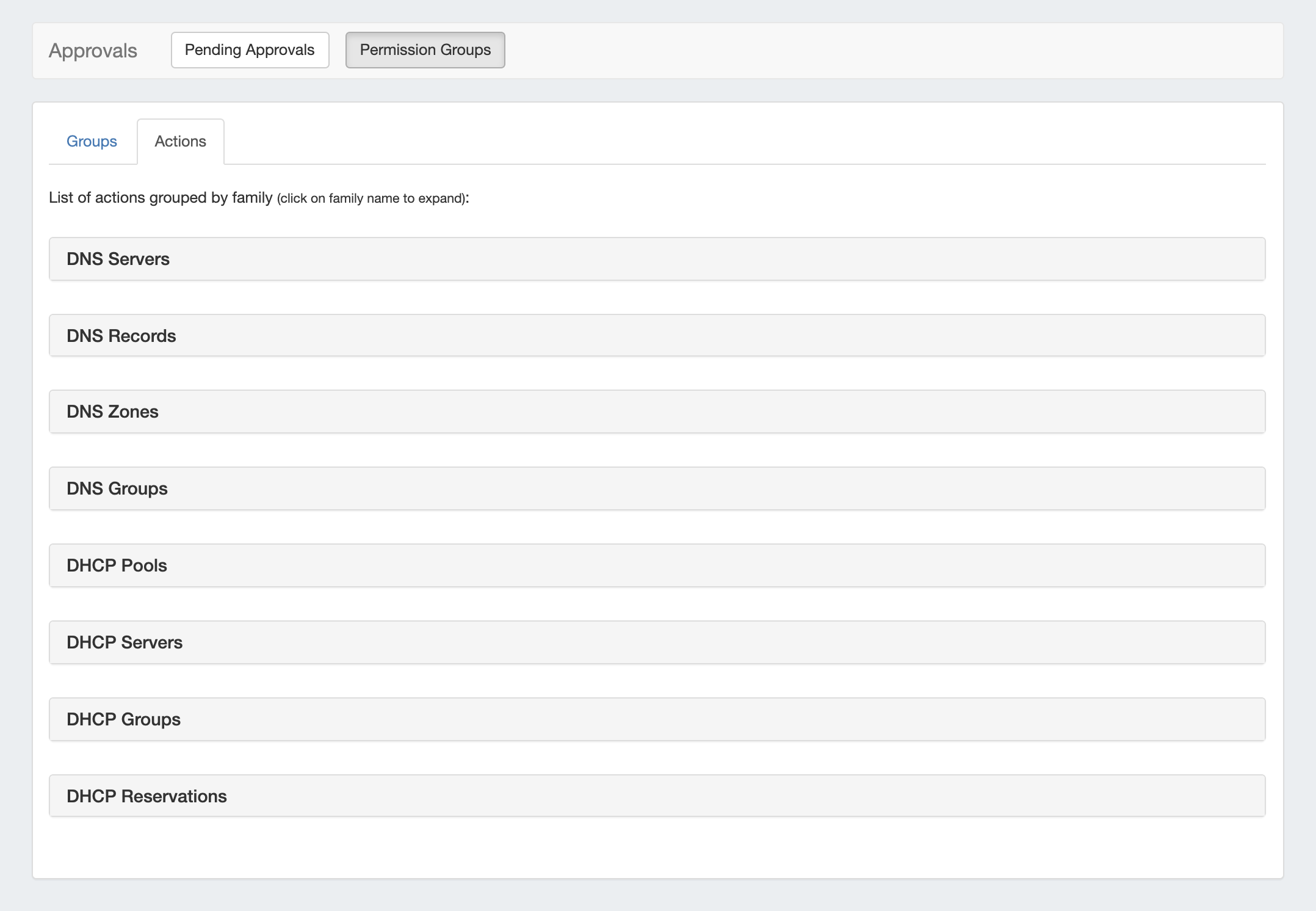The height and width of the screenshot is (911, 1316).
Task: Expand the DNS Servers action family
Action: coord(118,259)
